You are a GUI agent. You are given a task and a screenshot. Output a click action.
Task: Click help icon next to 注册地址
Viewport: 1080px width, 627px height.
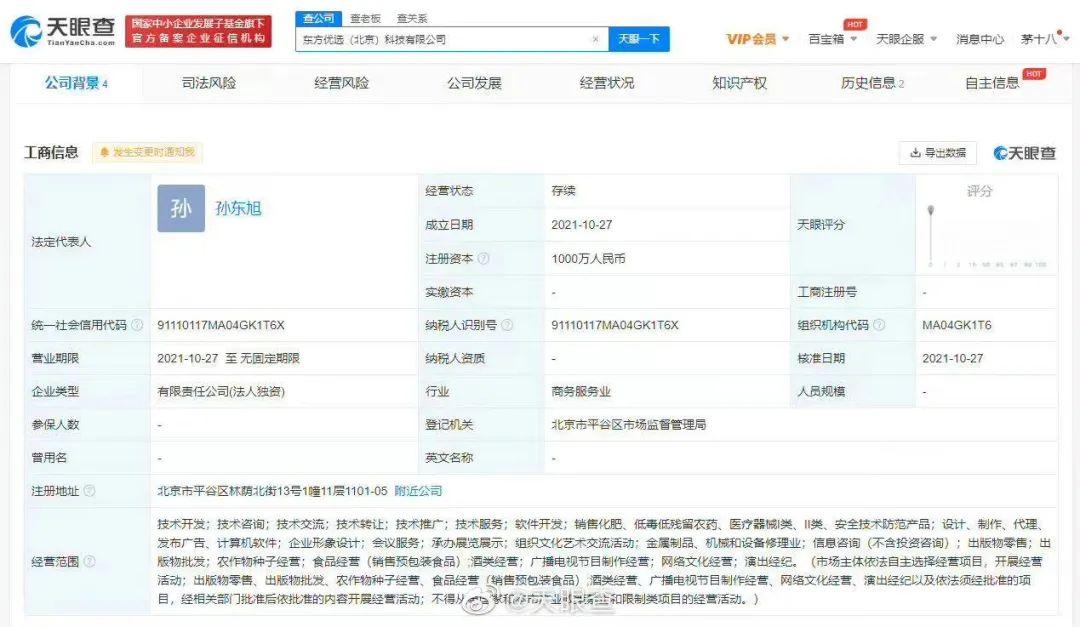pos(89,491)
